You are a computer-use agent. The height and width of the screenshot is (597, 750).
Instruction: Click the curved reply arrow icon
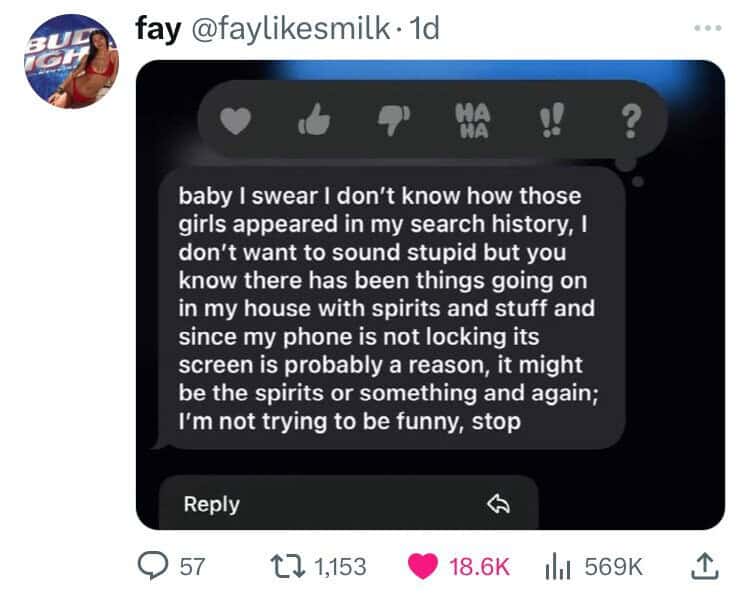coord(498,504)
